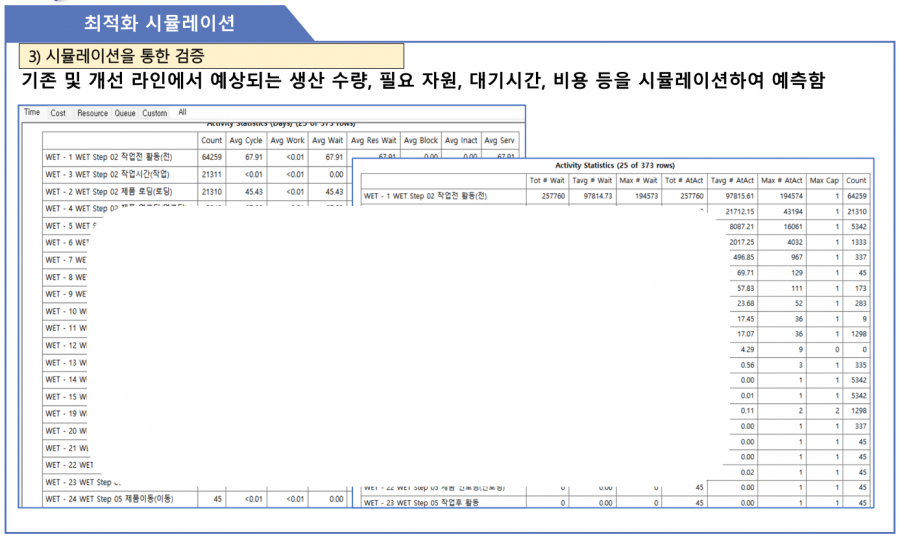This screenshot has height=541, width=900.
Task: Click the Max Cap column header
Action: 825,180
